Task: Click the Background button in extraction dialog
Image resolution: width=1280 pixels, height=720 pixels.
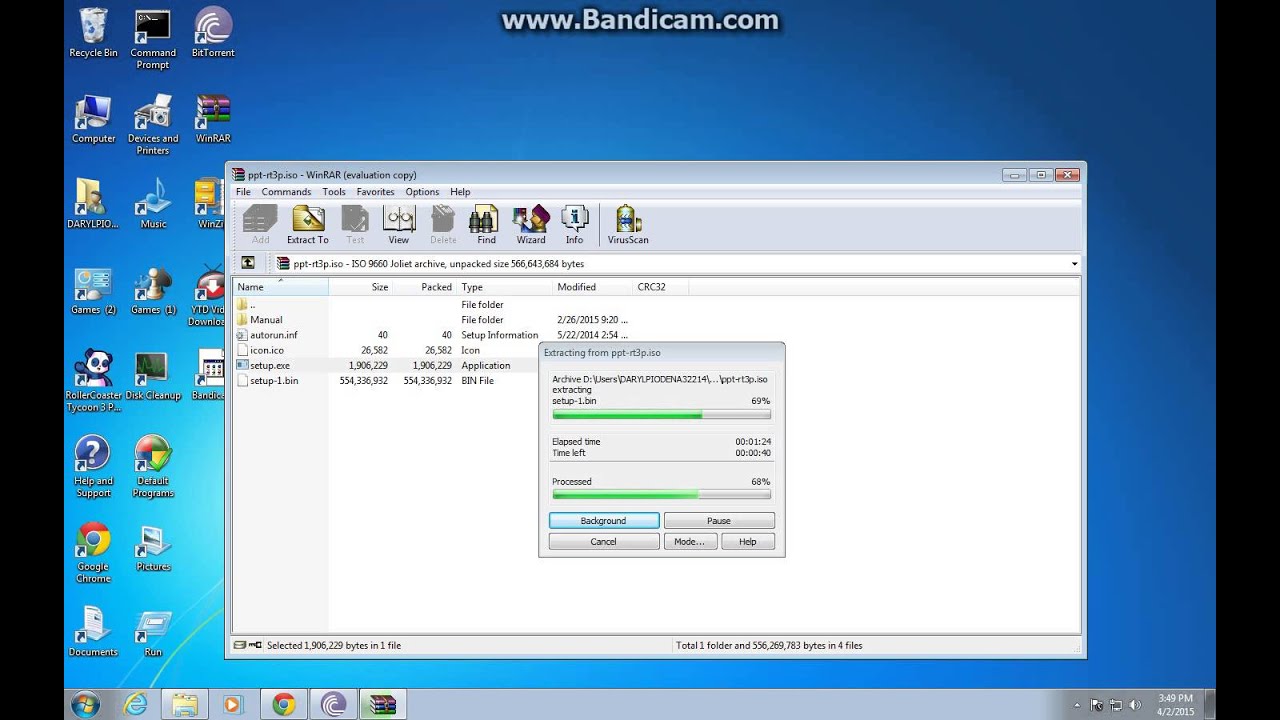Action: pyautogui.click(x=604, y=521)
